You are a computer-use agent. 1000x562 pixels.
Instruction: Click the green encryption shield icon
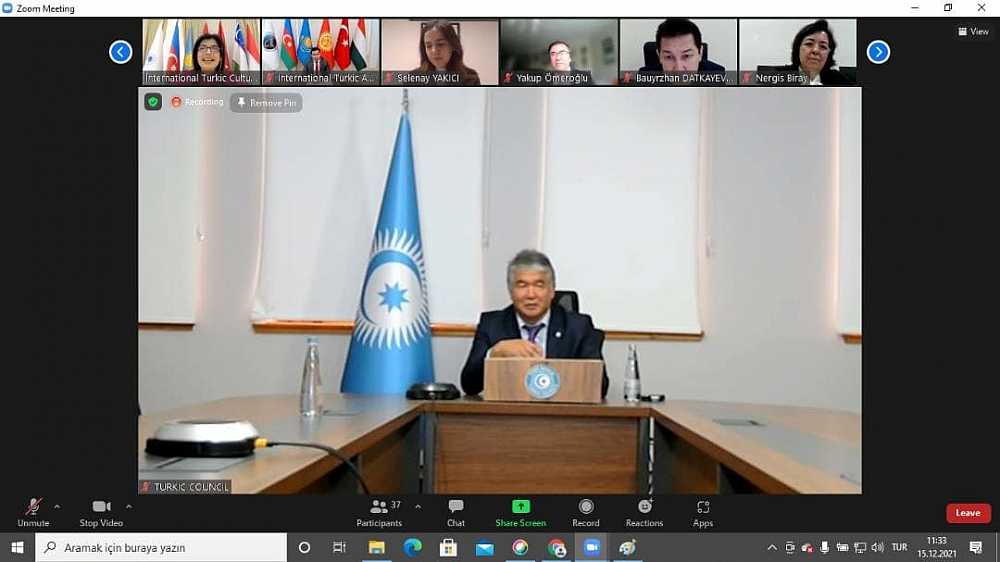pos(153,102)
